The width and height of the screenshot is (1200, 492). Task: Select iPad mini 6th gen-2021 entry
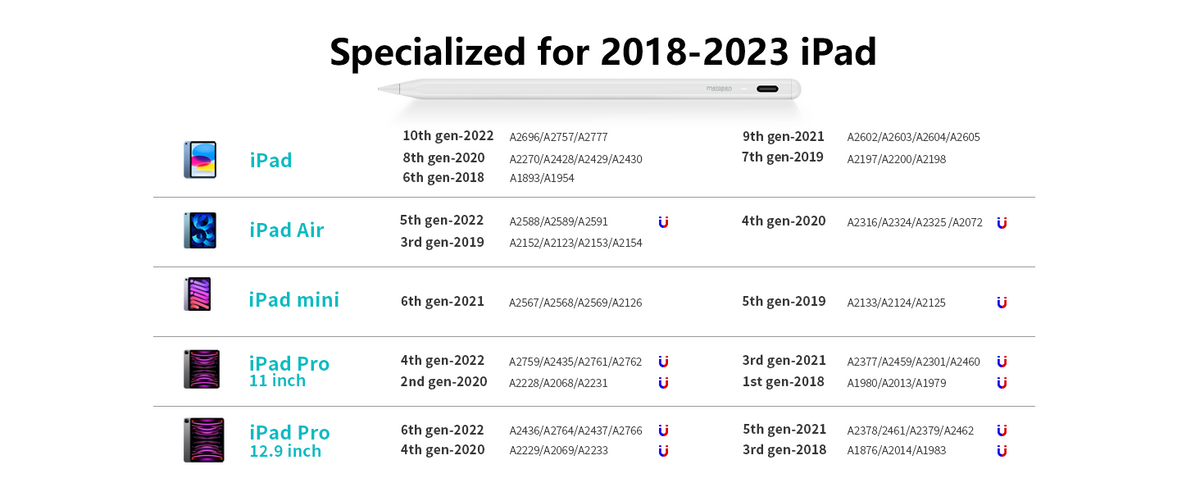pyautogui.click(x=443, y=301)
